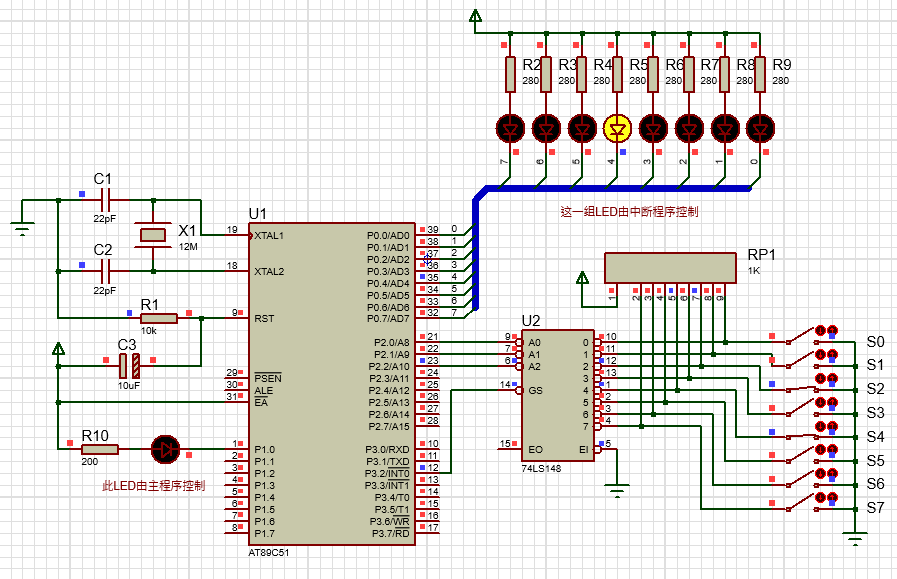Click the '12M' crystal value
Image resolution: width=897 pixels, height=579 pixels.
tap(188, 247)
